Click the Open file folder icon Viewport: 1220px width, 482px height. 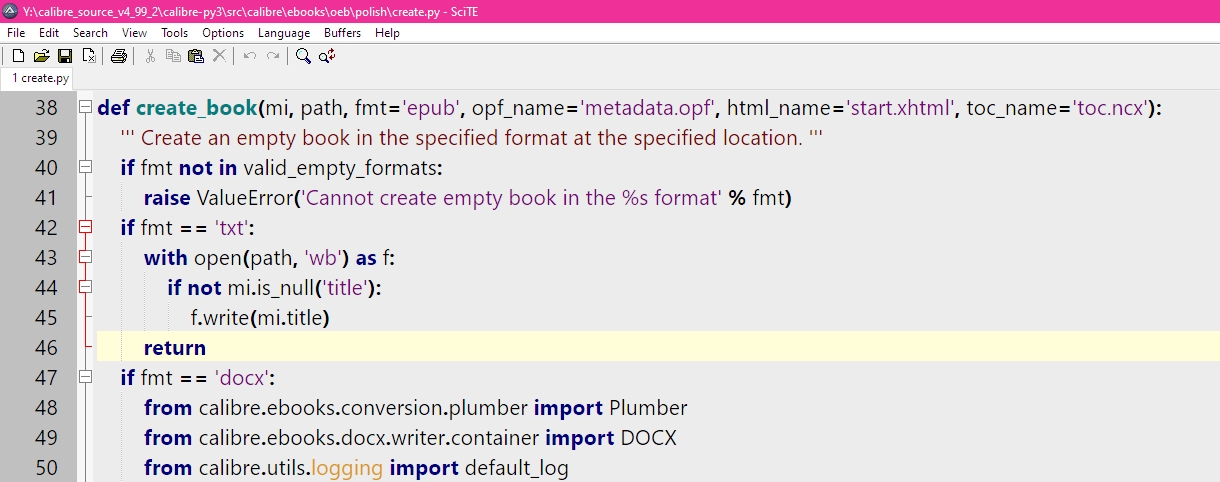[x=41, y=56]
